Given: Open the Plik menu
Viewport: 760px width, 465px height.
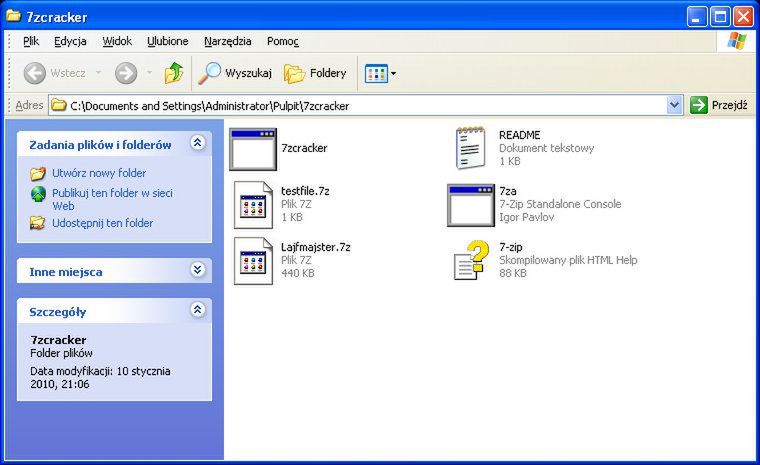Looking at the screenshot, I should pyautogui.click(x=31, y=41).
